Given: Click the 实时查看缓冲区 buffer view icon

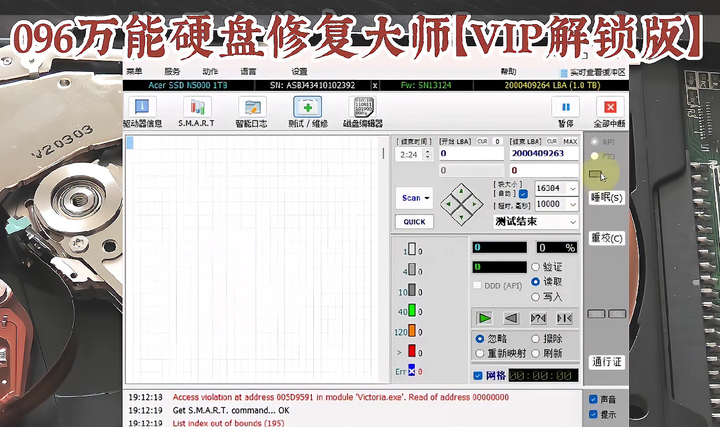Looking at the screenshot, I should coord(563,73).
